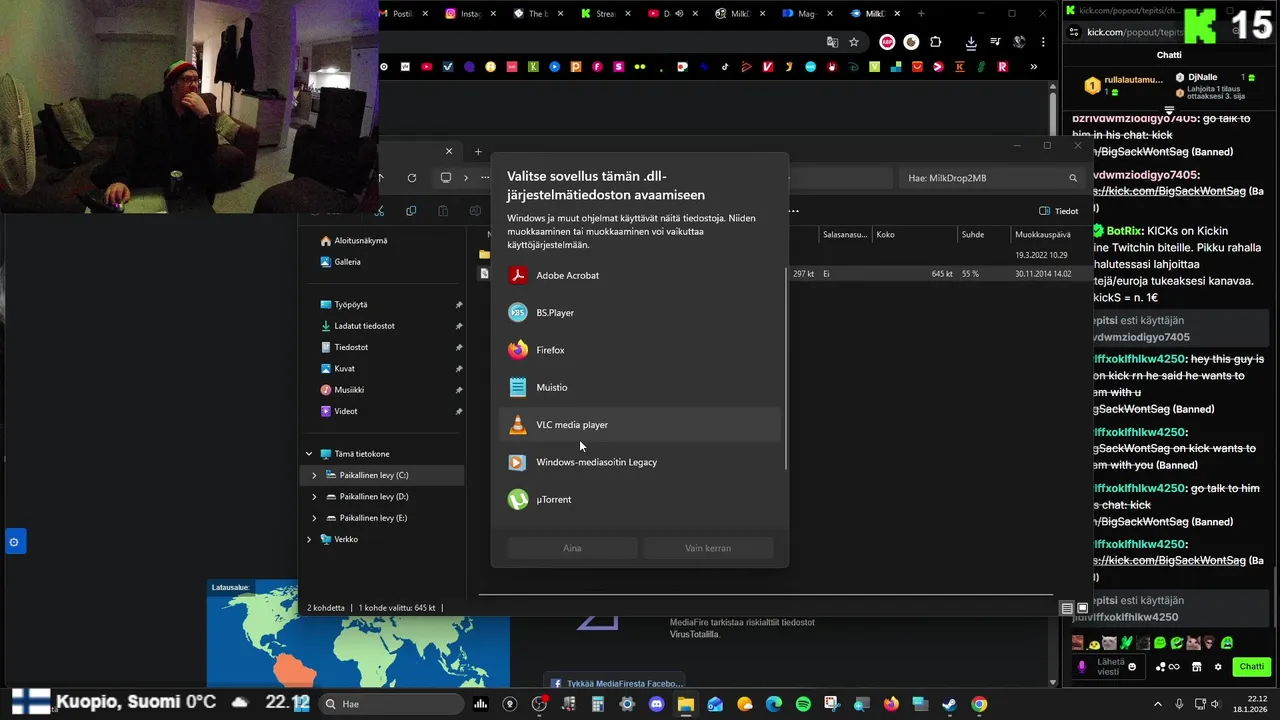Click the Chatti send button
The image size is (1280, 720).
coord(1252,667)
